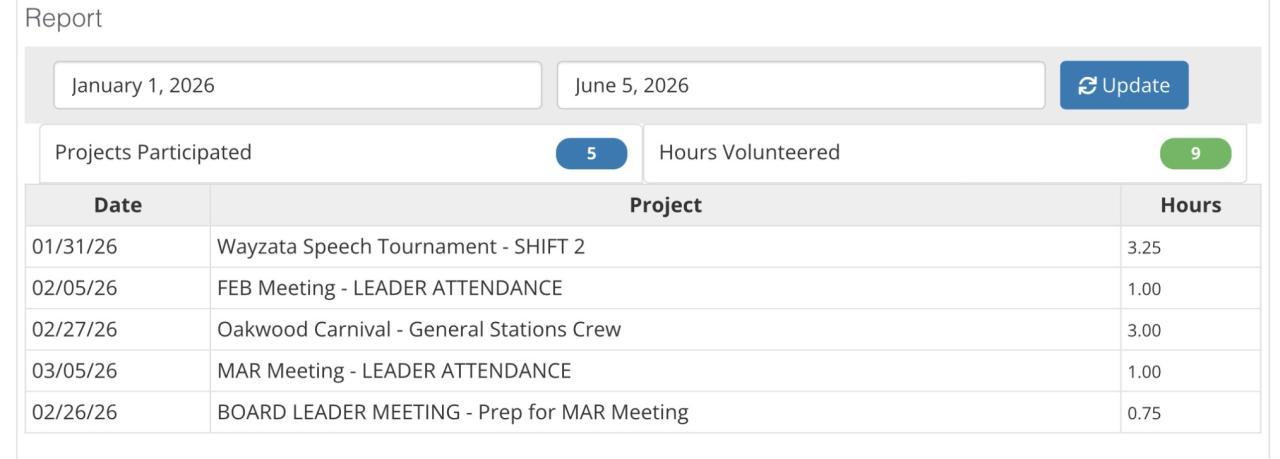Click the Hours Volunteered count badge
The image size is (1280, 459).
point(1195,154)
